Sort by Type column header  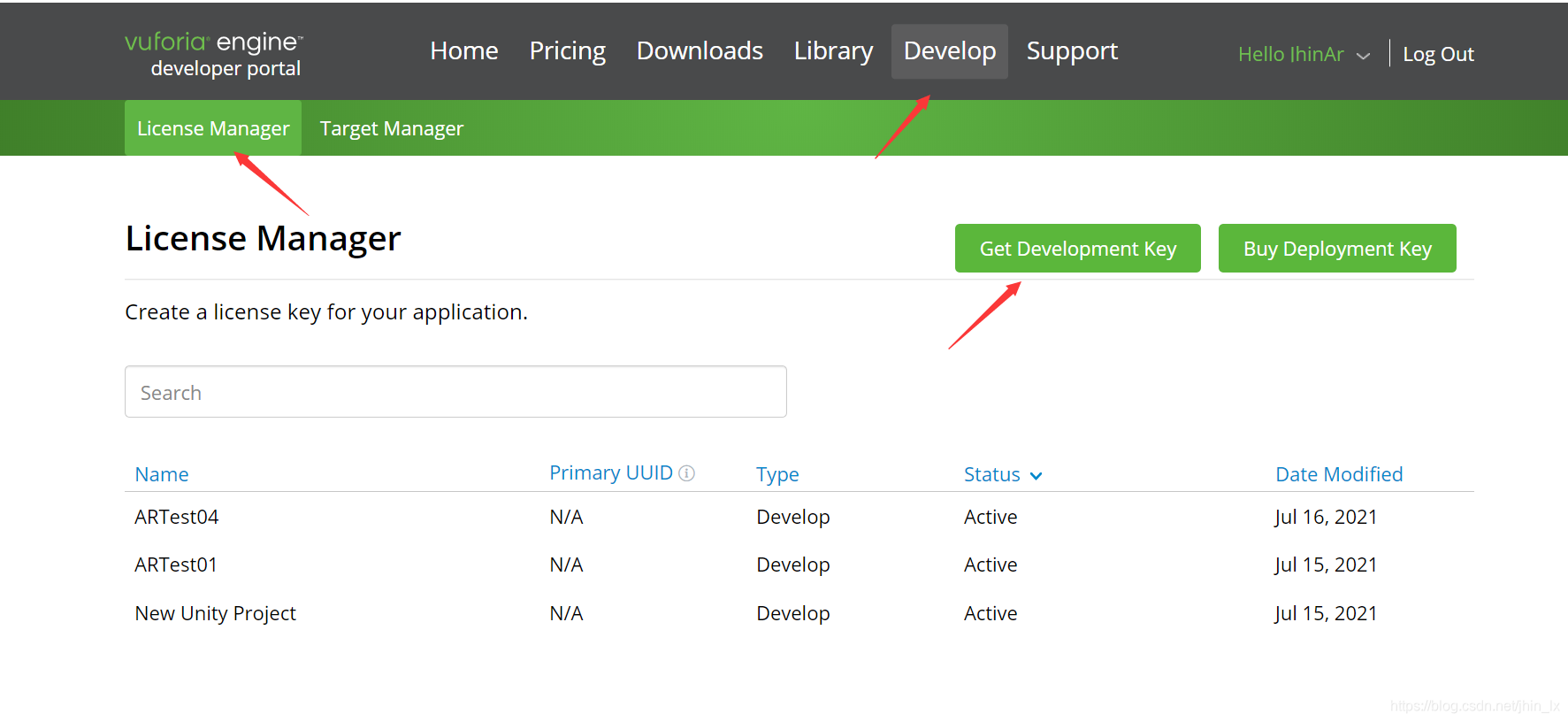(777, 475)
